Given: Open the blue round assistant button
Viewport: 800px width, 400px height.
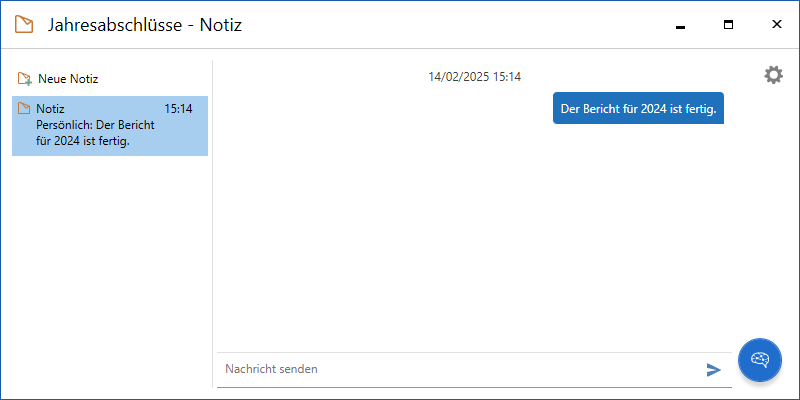Looking at the screenshot, I should coord(759,360).
